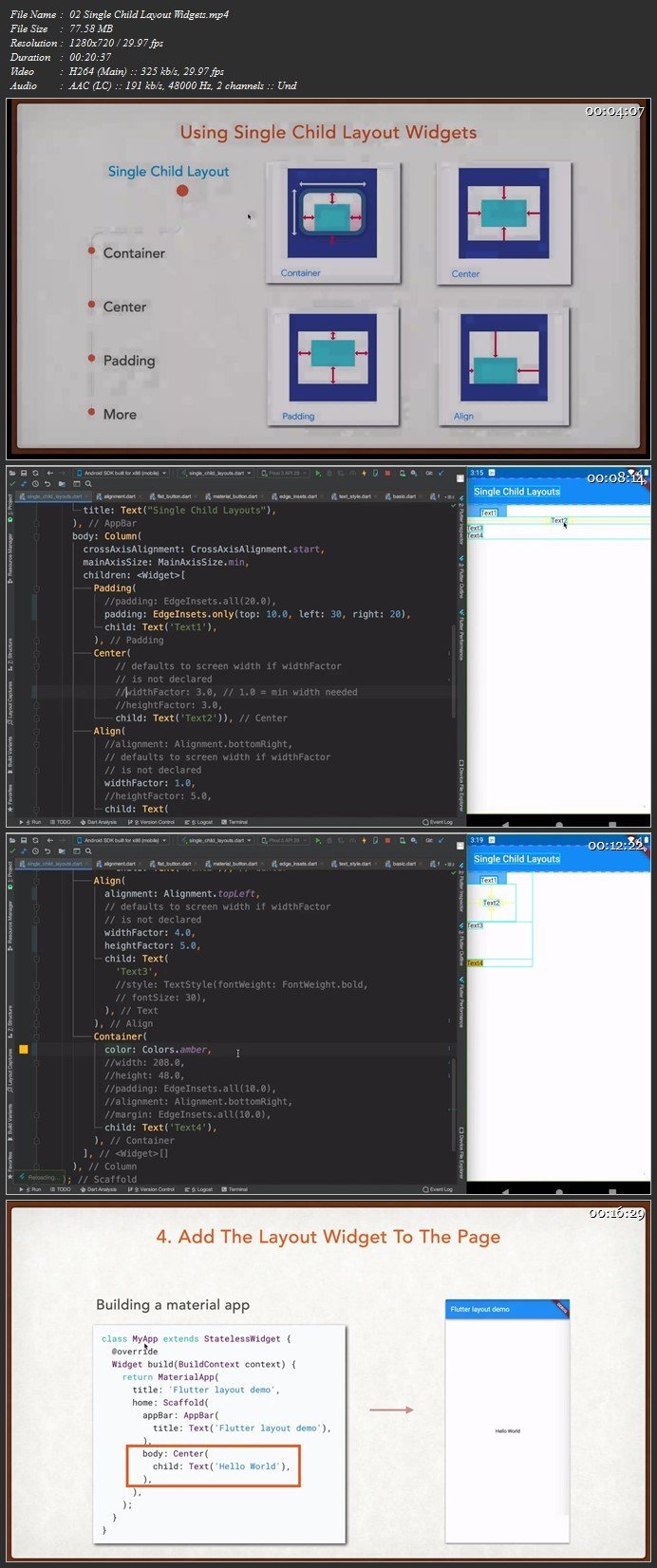This screenshot has height=1568, width=657.
Task: Tap emulator Recents button in 00:08:14 frame
Action: click(x=614, y=823)
